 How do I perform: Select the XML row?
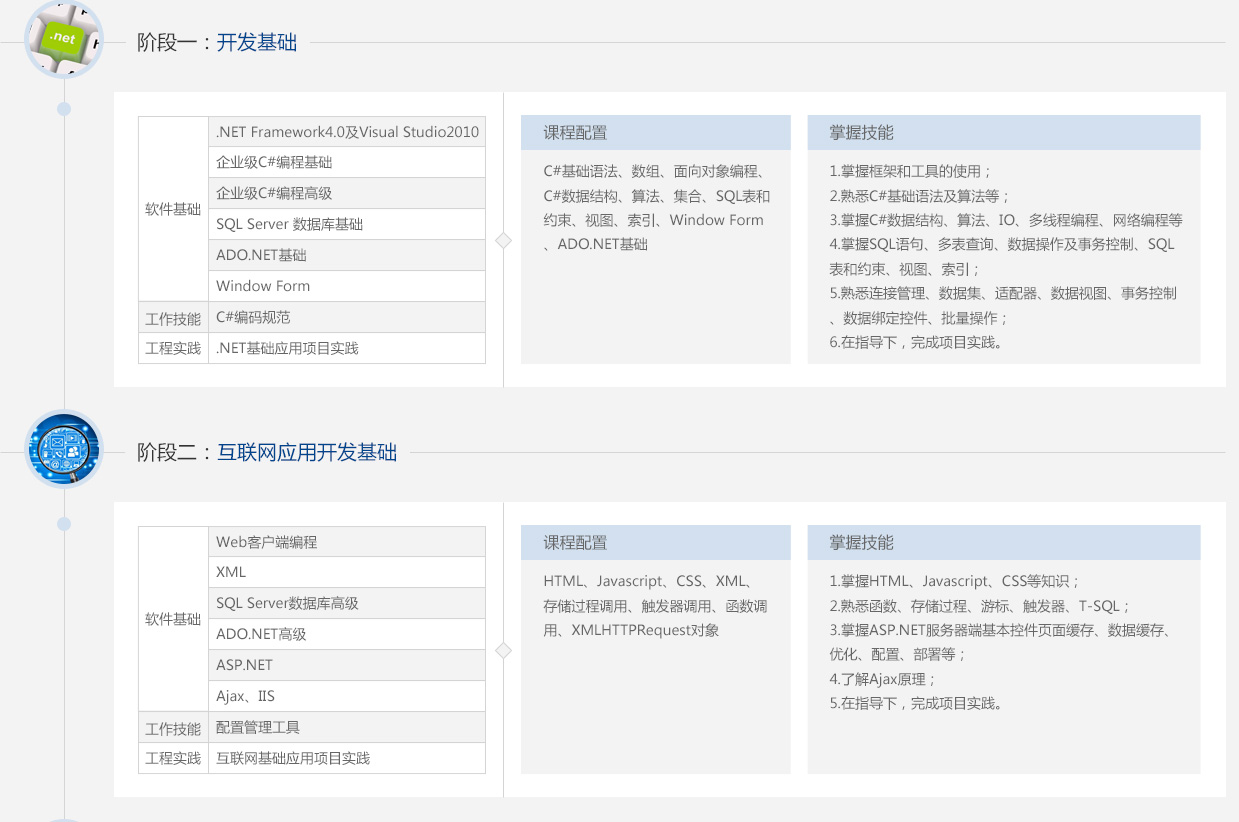pyautogui.click(x=347, y=572)
